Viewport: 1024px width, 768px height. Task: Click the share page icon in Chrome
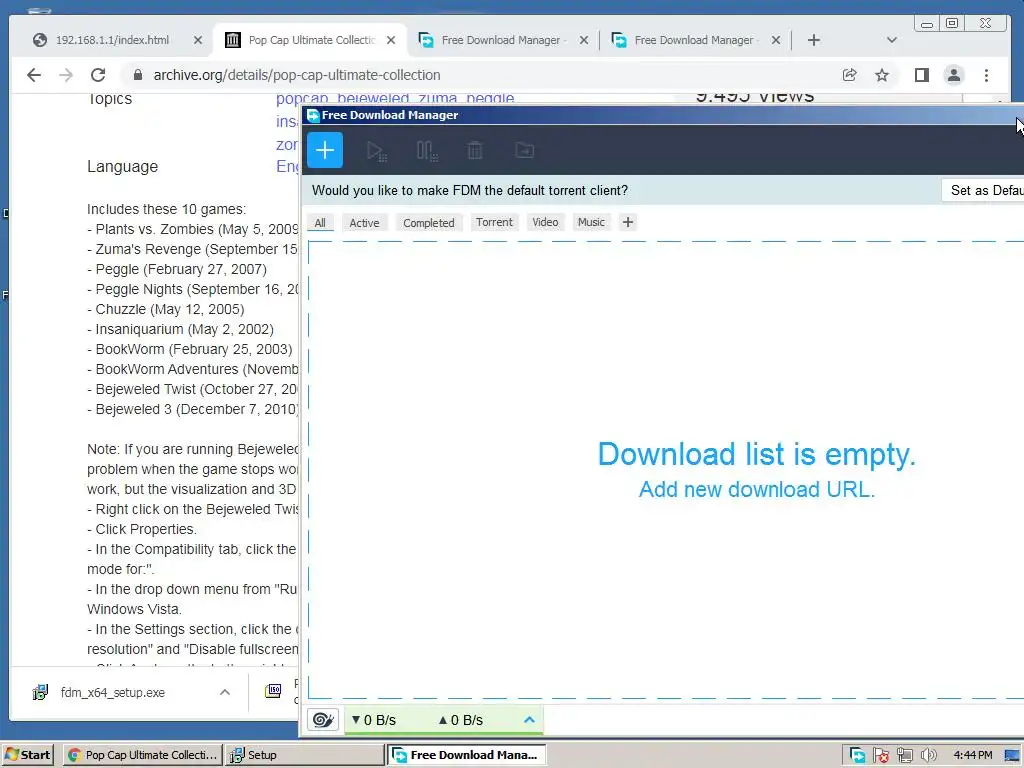[x=850, y=75]
